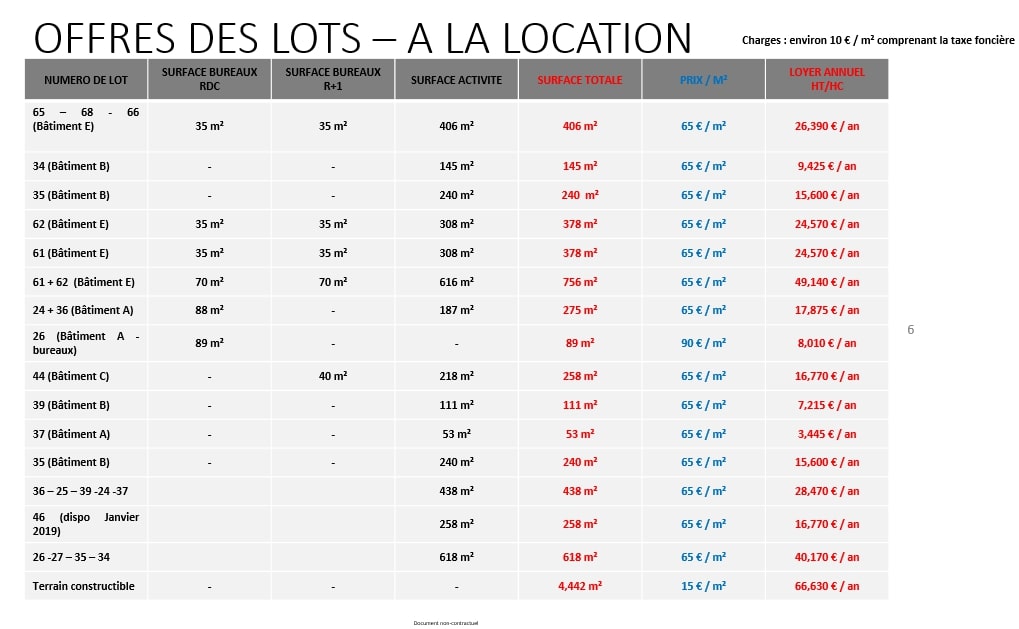
Task: Click the red total surface "438 m²"
Action: tap(580, 491)
